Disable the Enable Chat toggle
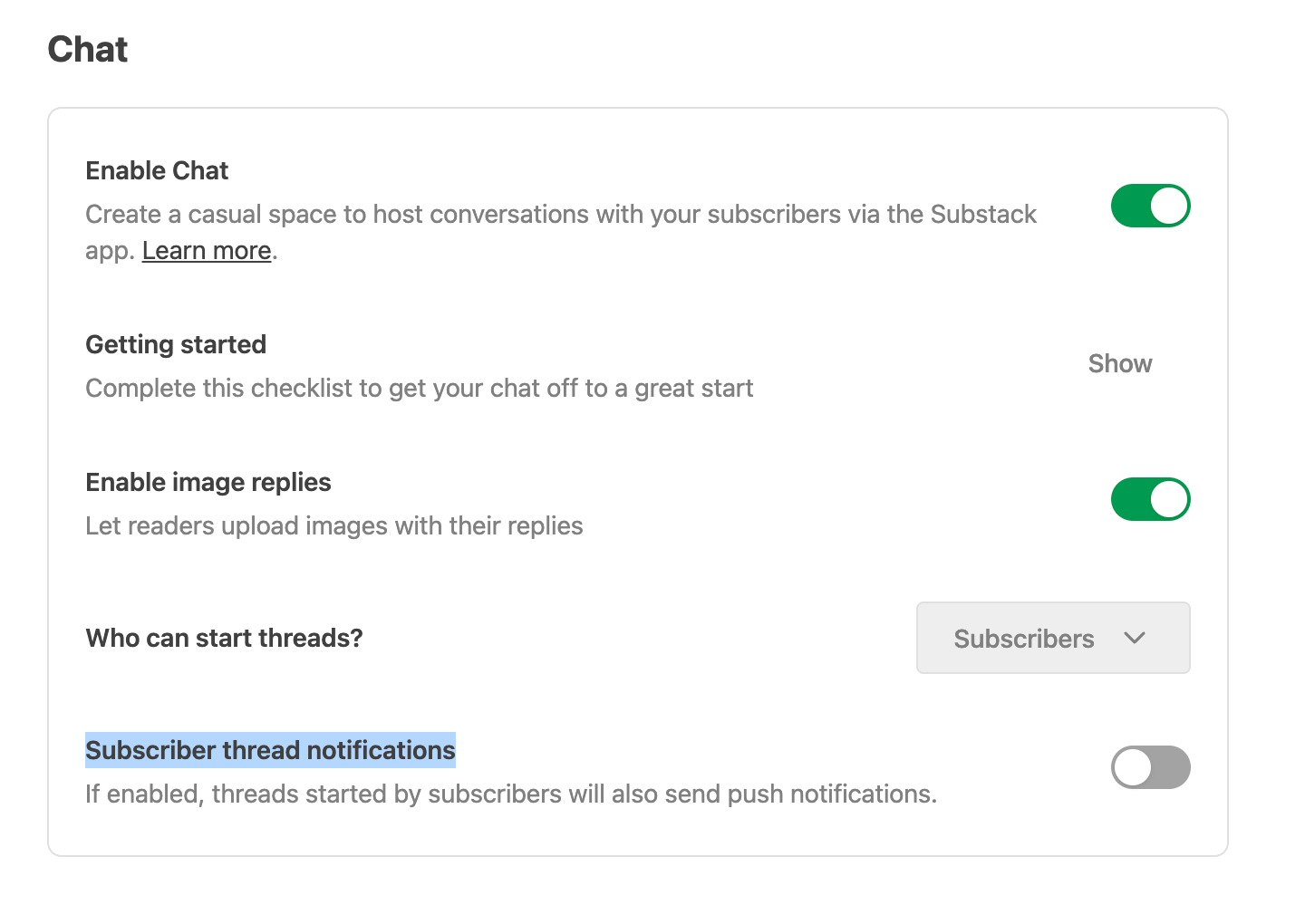This screenshot has height=924, width=1305. click(1150, 206)
